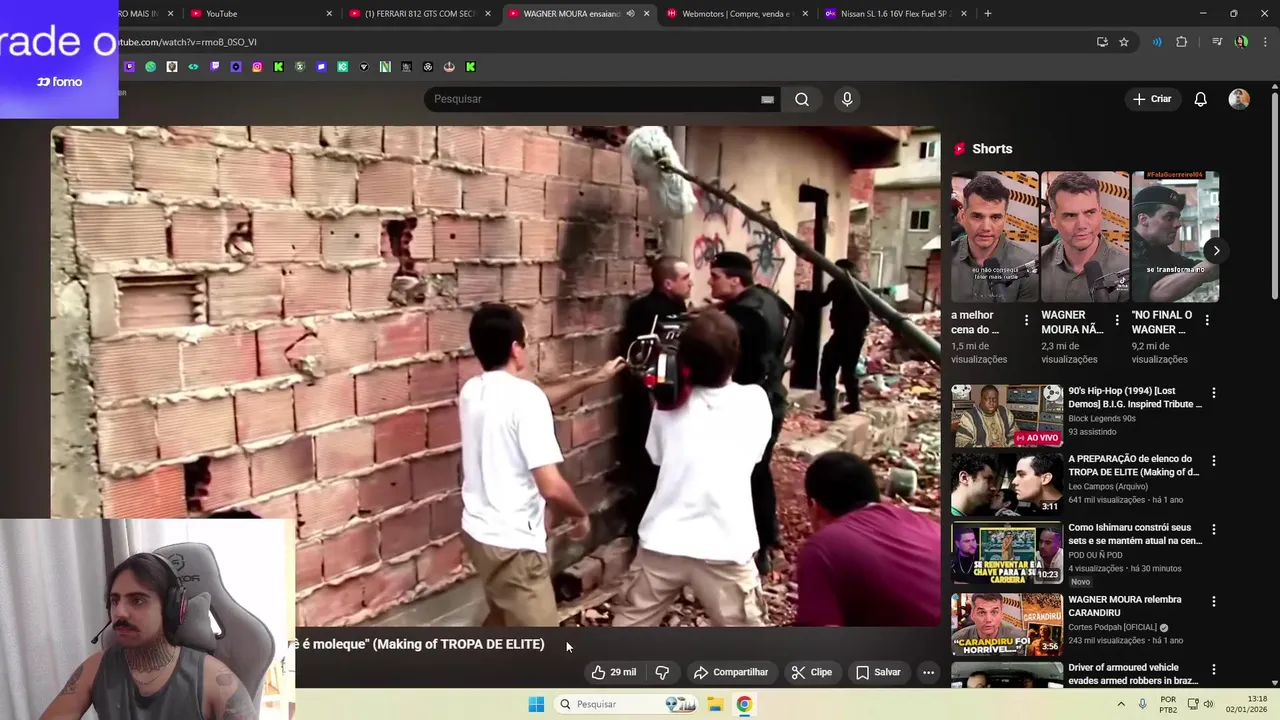
Task: Open options for '"NO FINAL O WAGNER' short
Action: [x=1206, y=320]
